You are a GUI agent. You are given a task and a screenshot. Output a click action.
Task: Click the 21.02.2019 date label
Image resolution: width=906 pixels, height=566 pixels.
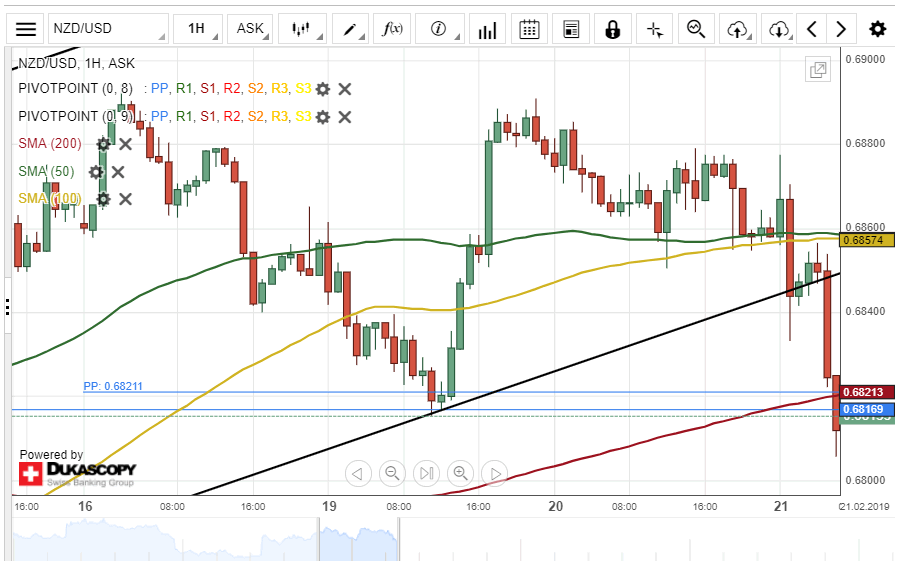tap(864, 507)
